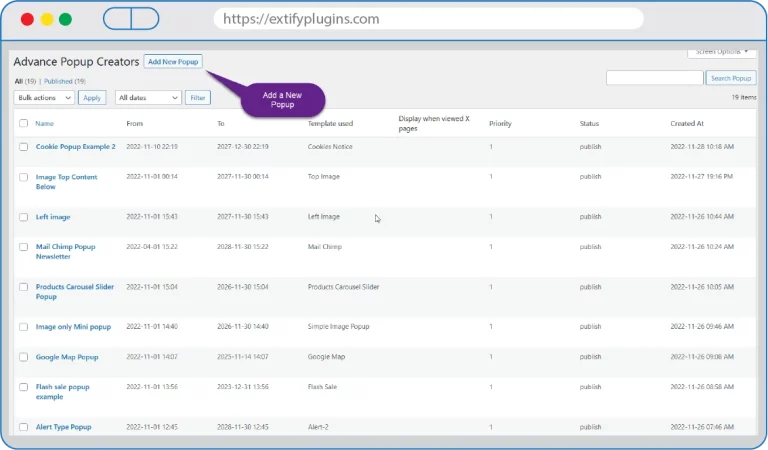768x450 pixels.
Task: Click the Filter button
Action: point(197,98)
